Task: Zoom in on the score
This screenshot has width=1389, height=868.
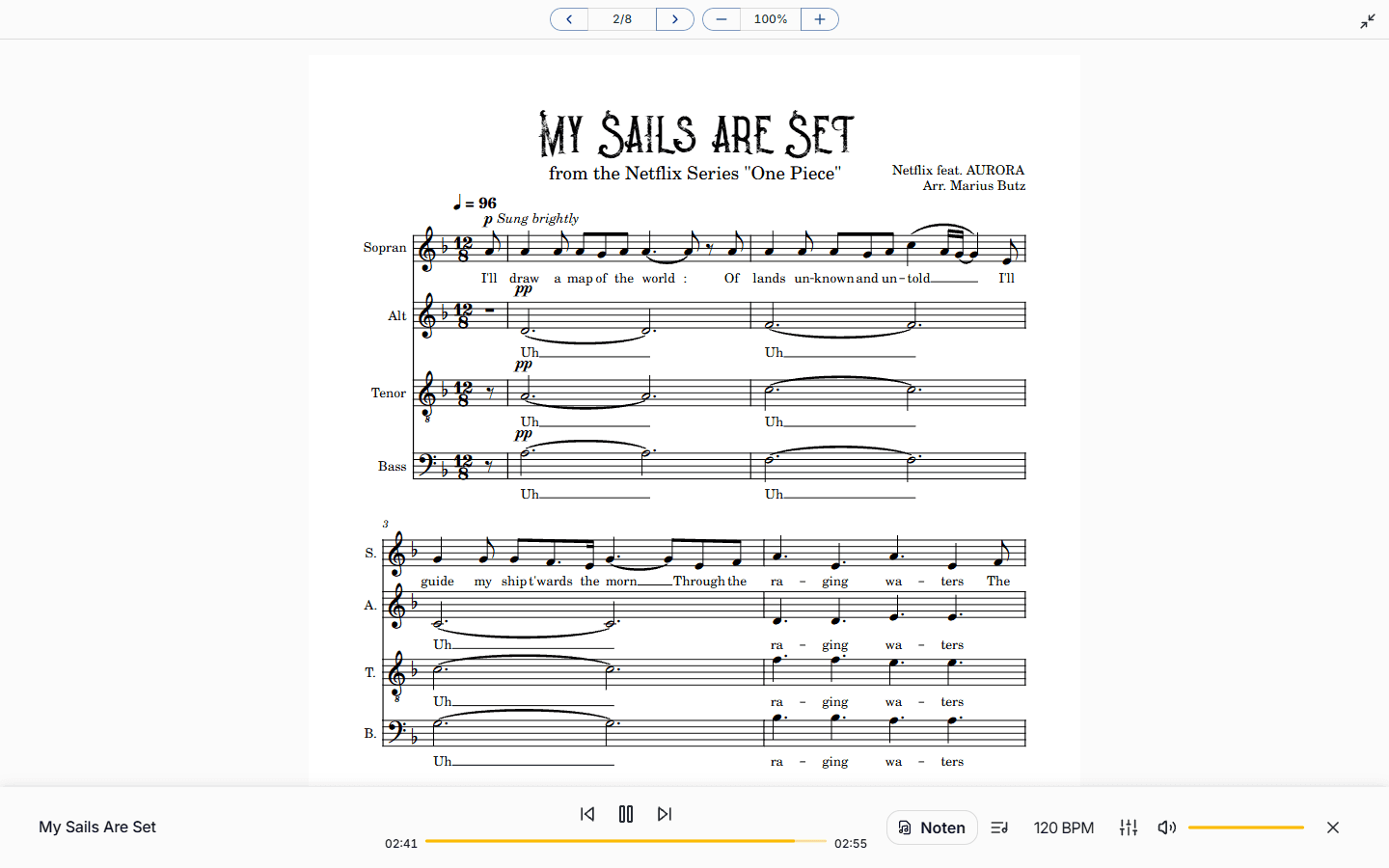Action: pyautogui.click(x=820, y=19)
